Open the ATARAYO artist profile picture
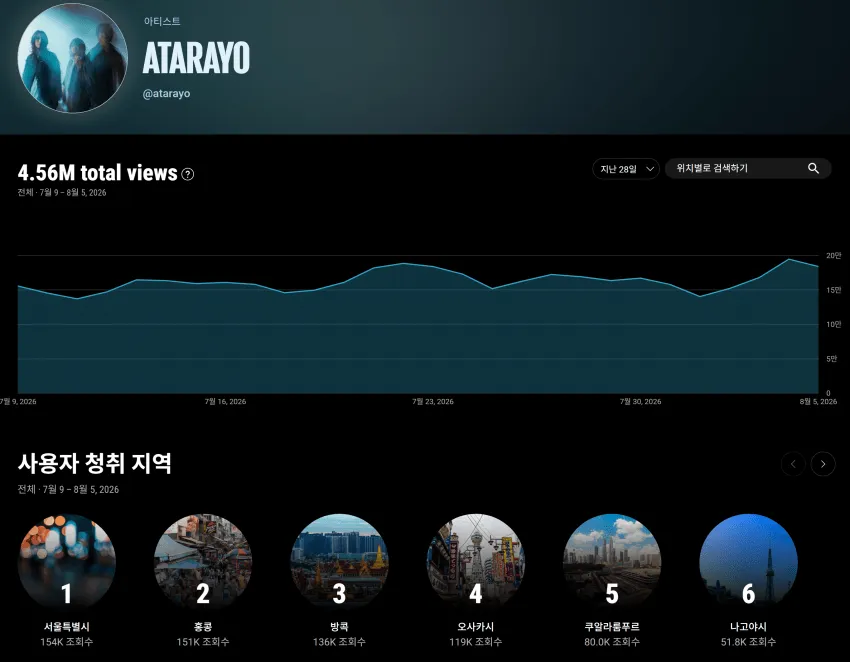Screen dimensions: 850x662 [73, 58]
